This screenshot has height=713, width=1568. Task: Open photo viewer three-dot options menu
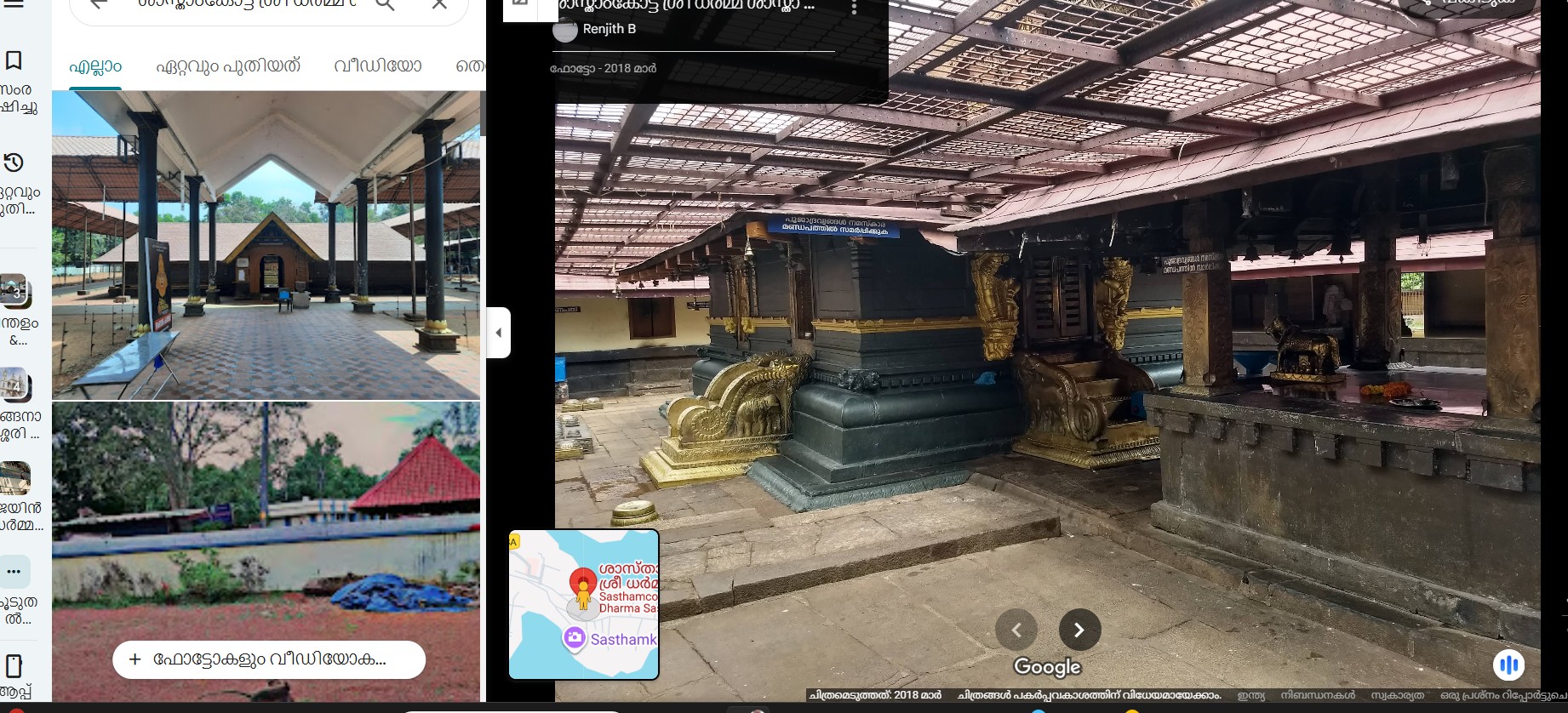[x=854, y=7]
